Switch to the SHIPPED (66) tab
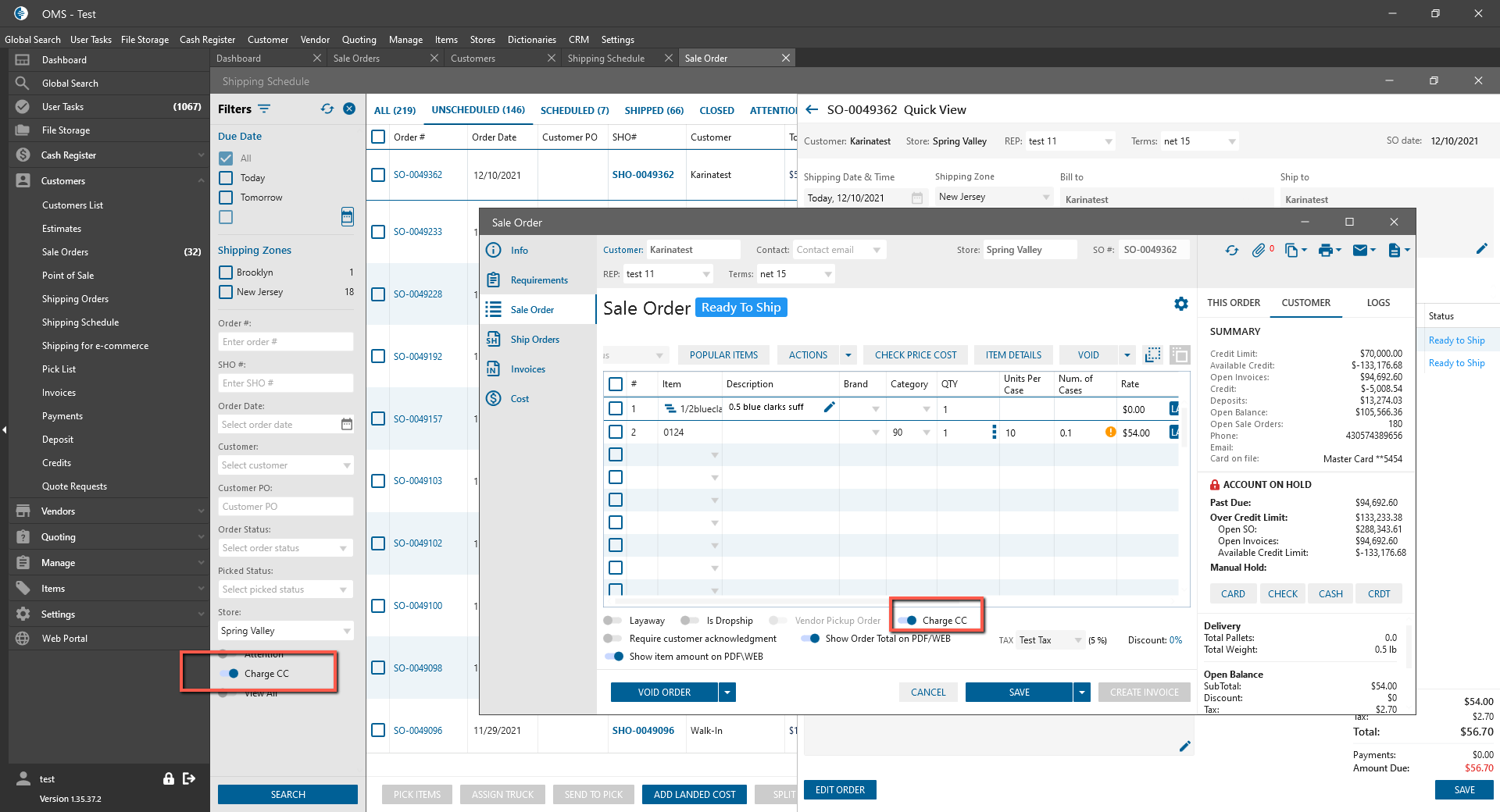The height and width of the screenshot is (812, 1500). pos(654,111)
